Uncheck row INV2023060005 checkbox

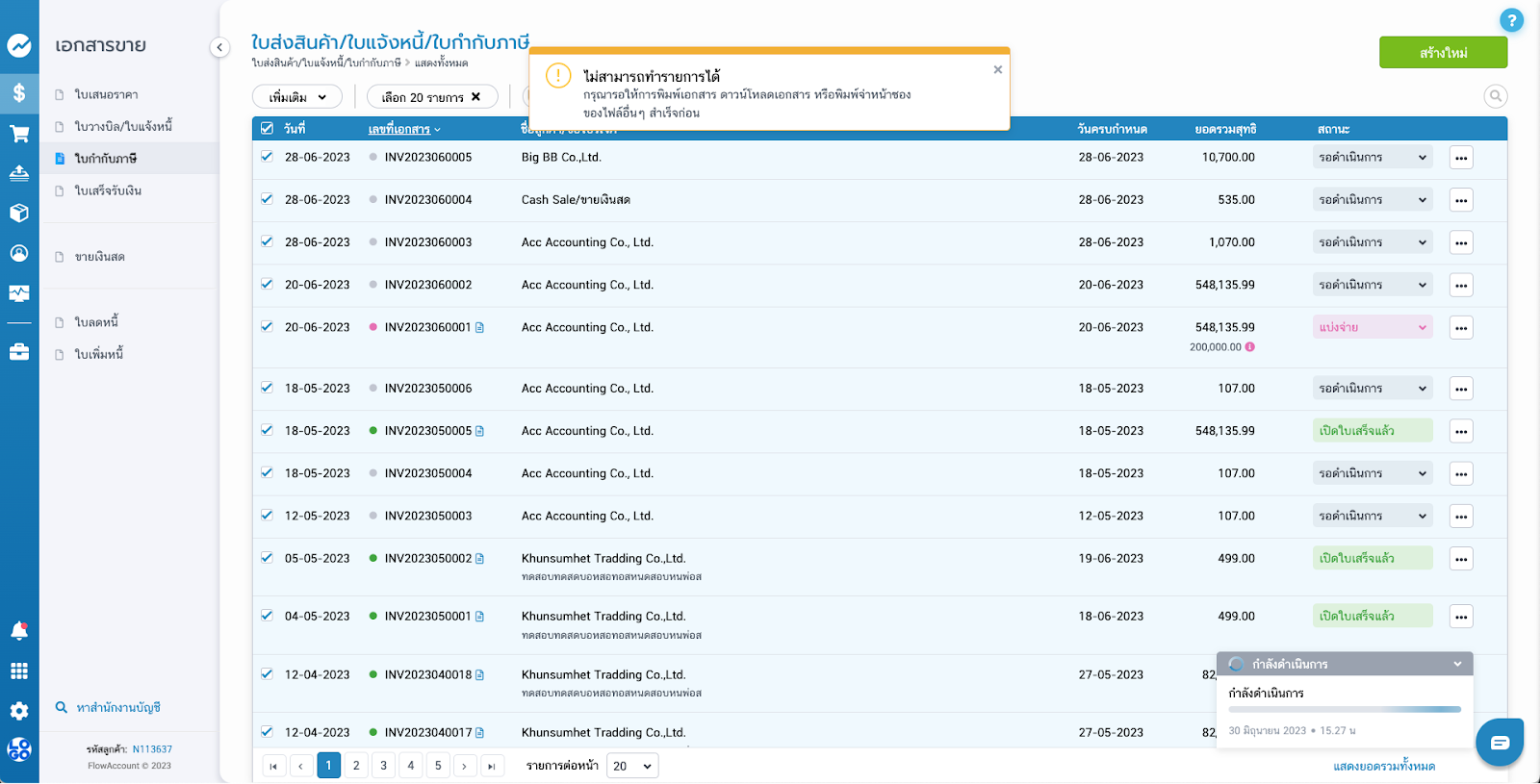click(267, 157)
